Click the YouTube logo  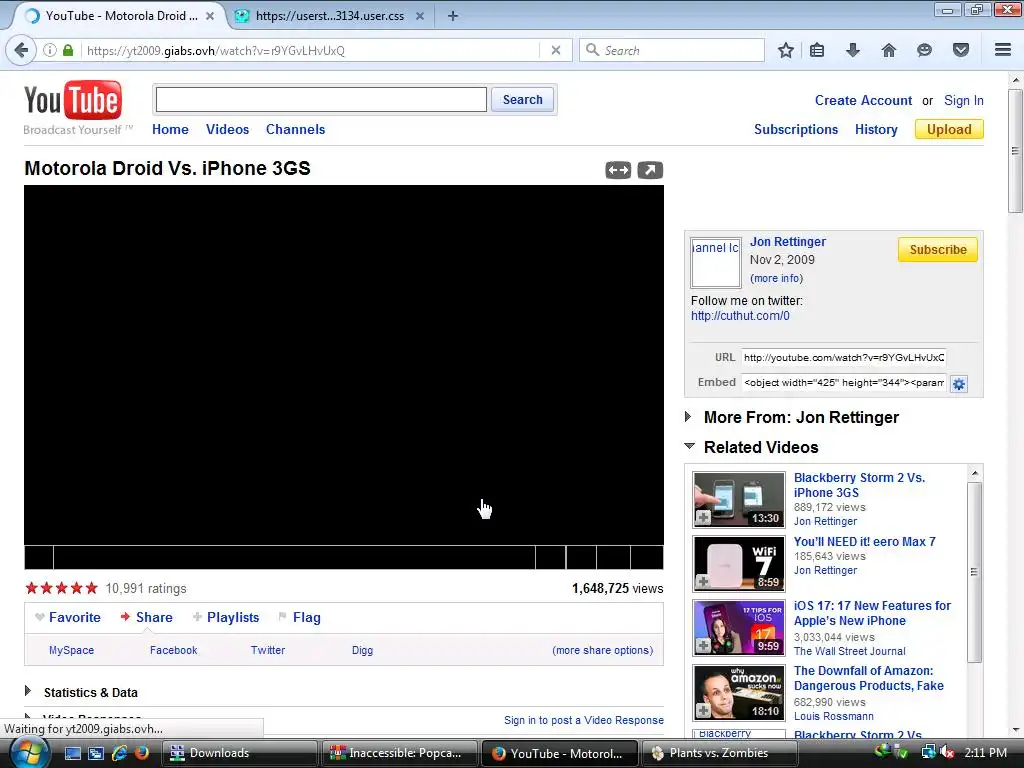[x=72, y=101]
